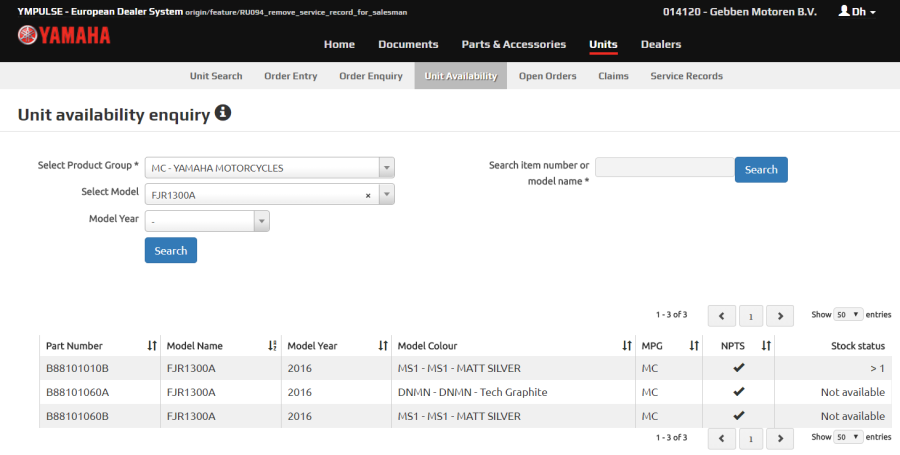900x455 pixels.
Task: Switch to Order Entry tab
Action: click(290, 76)
